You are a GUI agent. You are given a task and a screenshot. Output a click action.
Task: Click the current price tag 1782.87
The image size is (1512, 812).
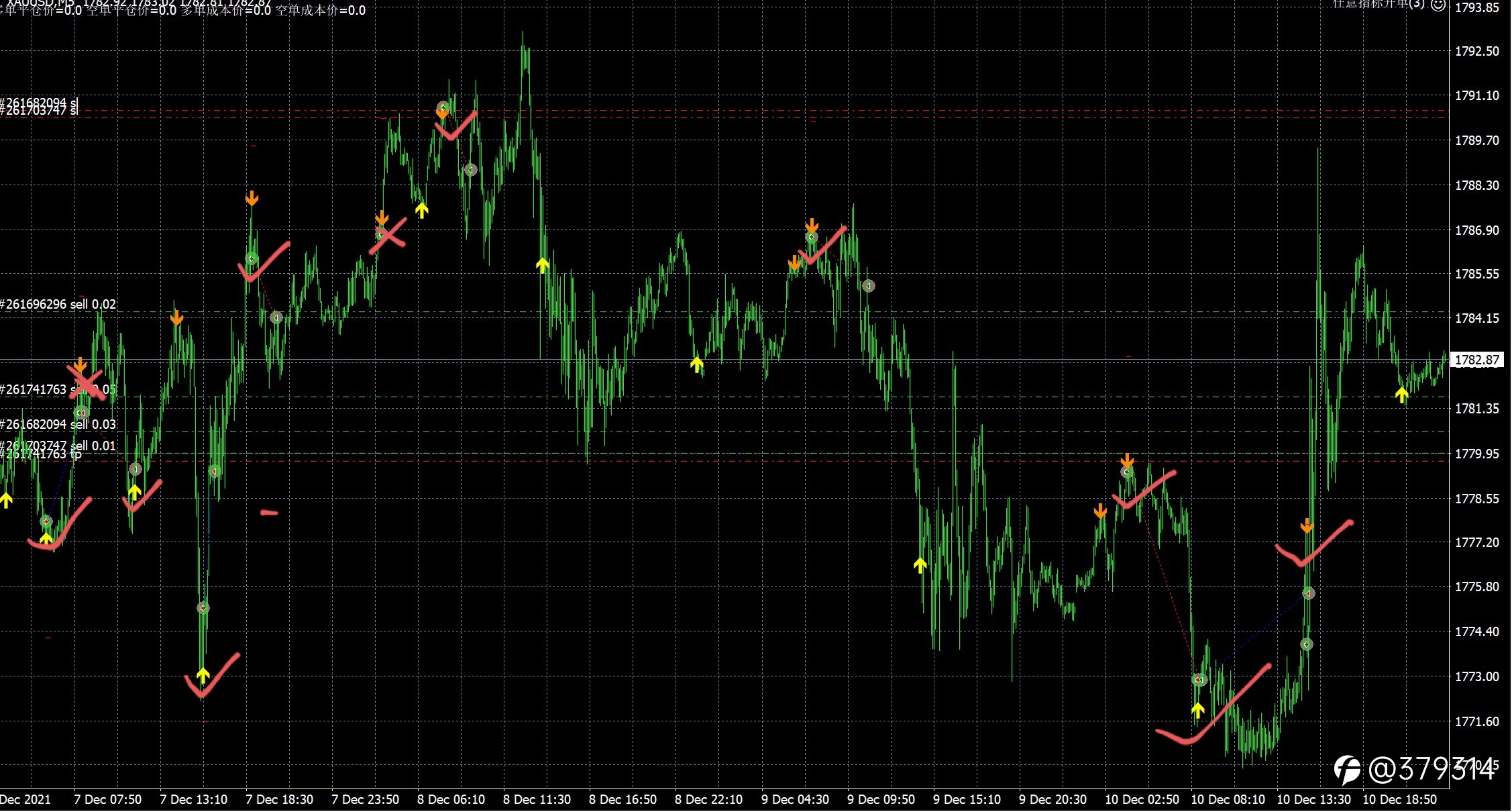click(1476, 360)
